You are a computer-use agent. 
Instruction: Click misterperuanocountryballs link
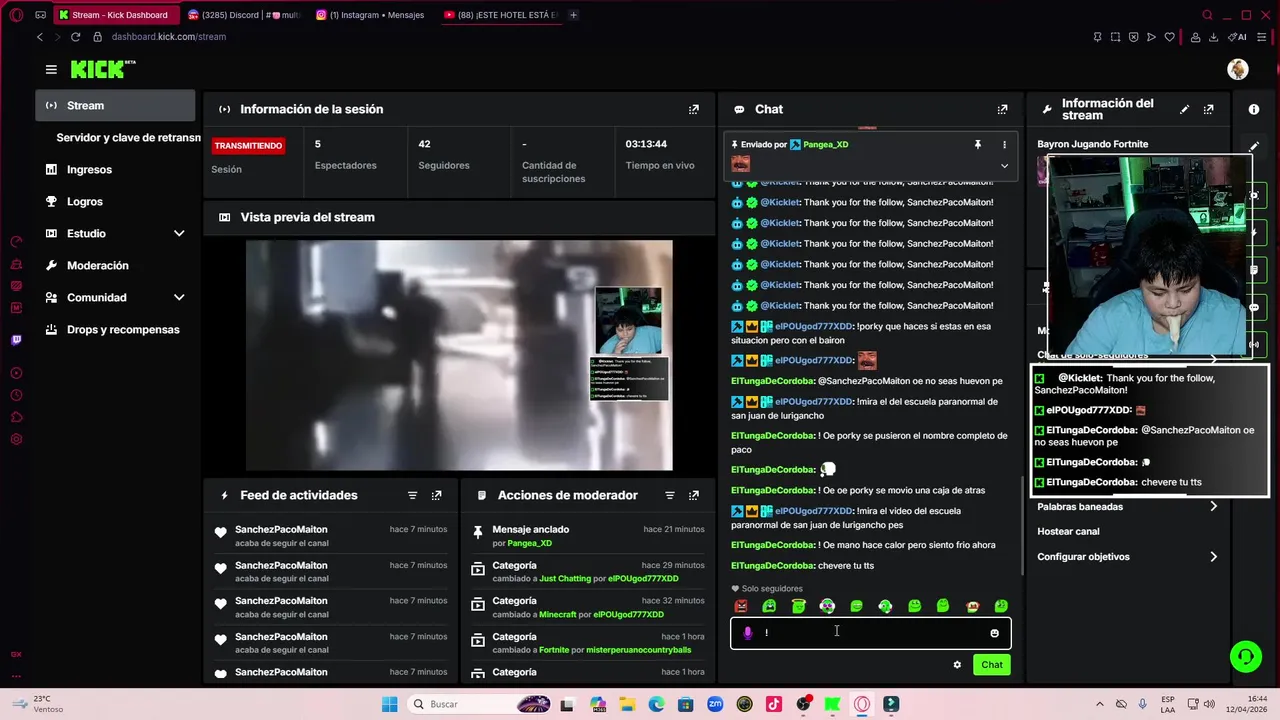(638, 650)
